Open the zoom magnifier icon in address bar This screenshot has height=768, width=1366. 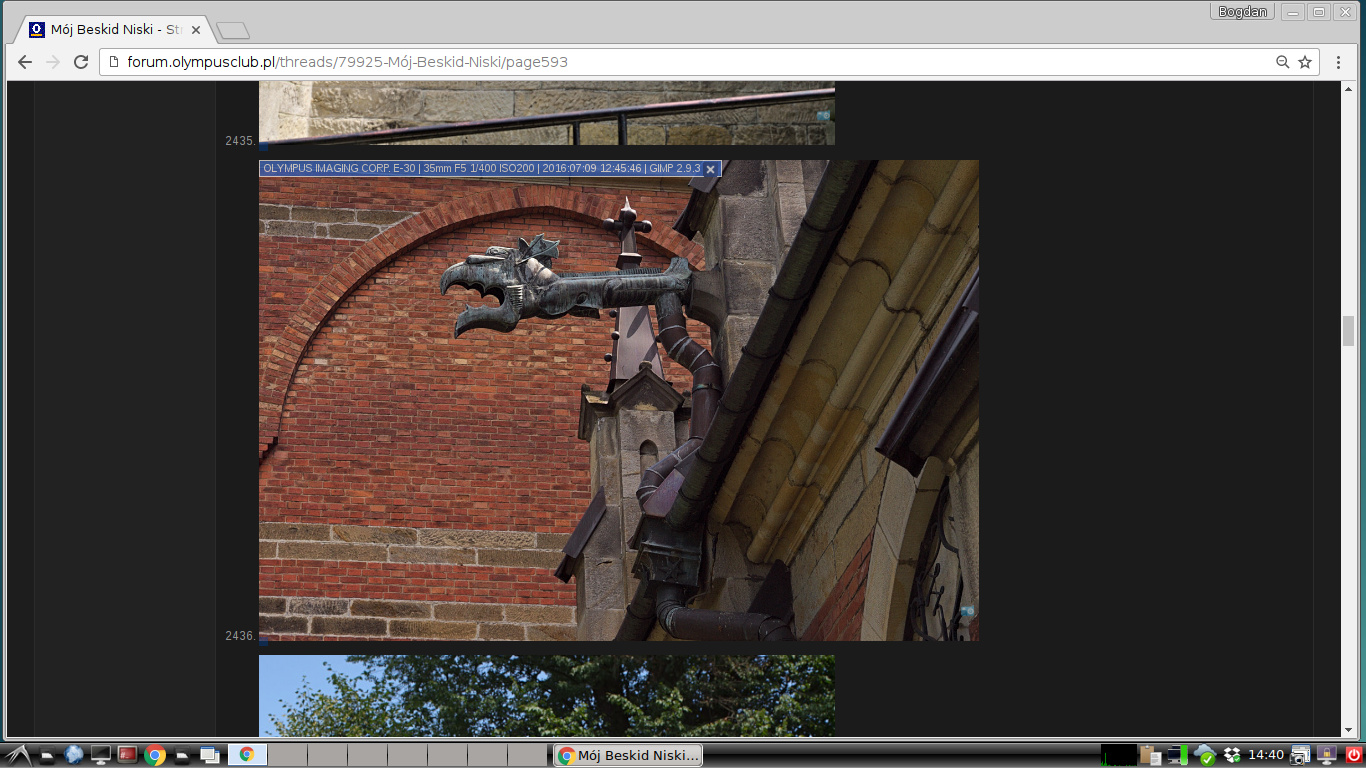tap(1282, 62)
